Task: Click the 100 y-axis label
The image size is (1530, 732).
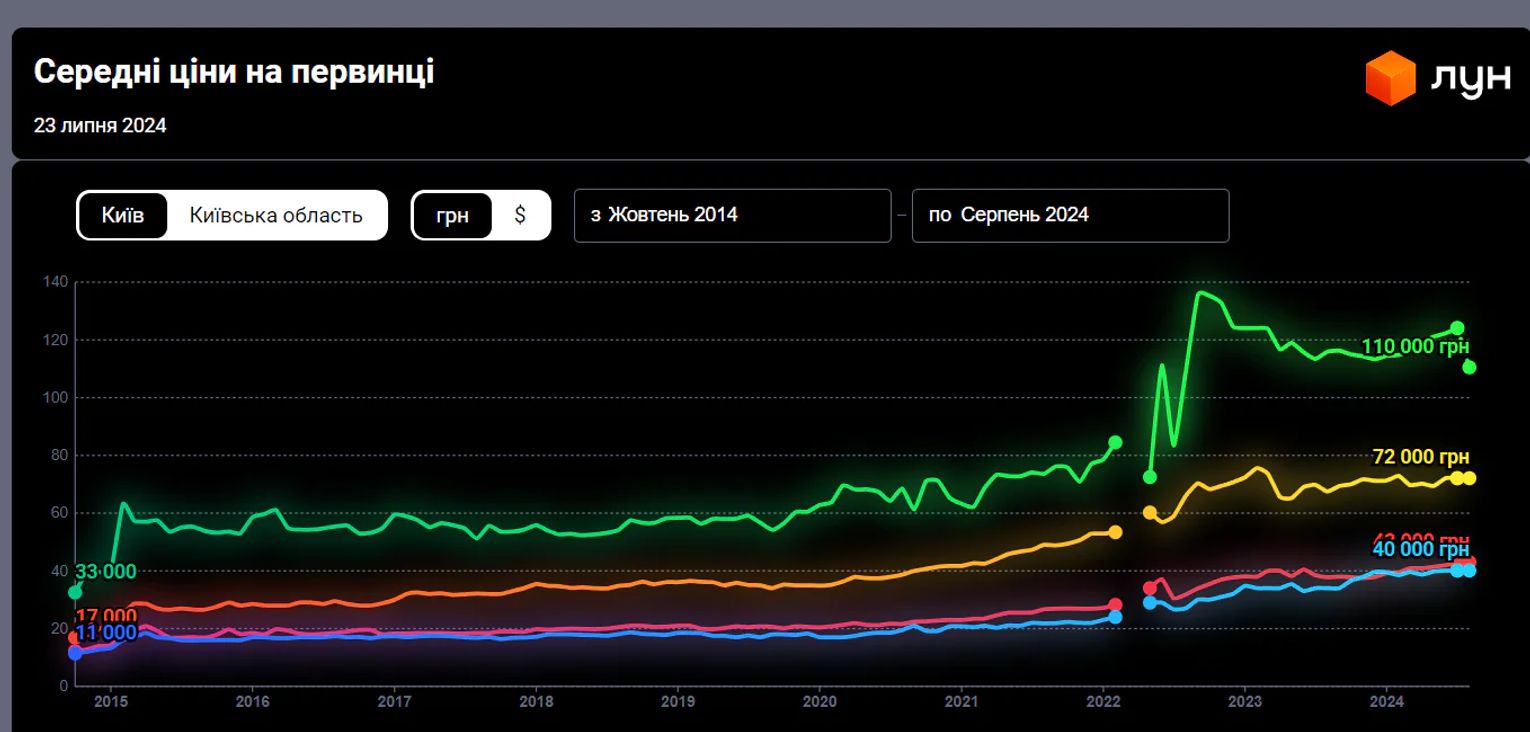Action: pos(56,398)
